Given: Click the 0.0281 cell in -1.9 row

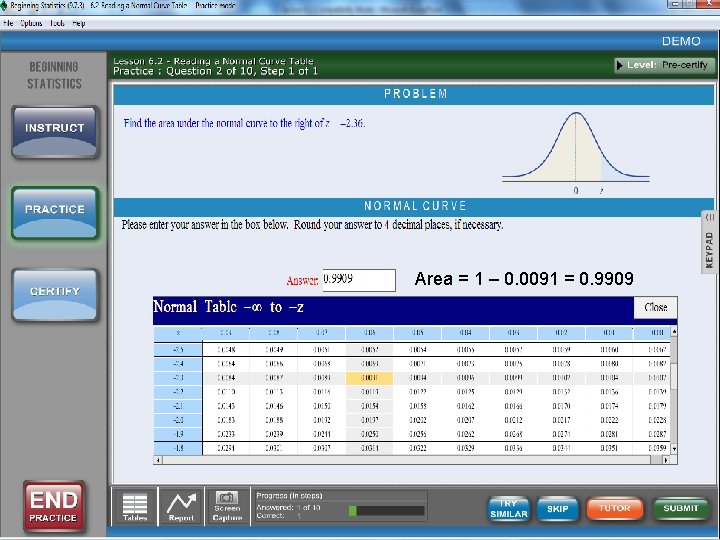Looking at the screenshot, I should [609, 434].
